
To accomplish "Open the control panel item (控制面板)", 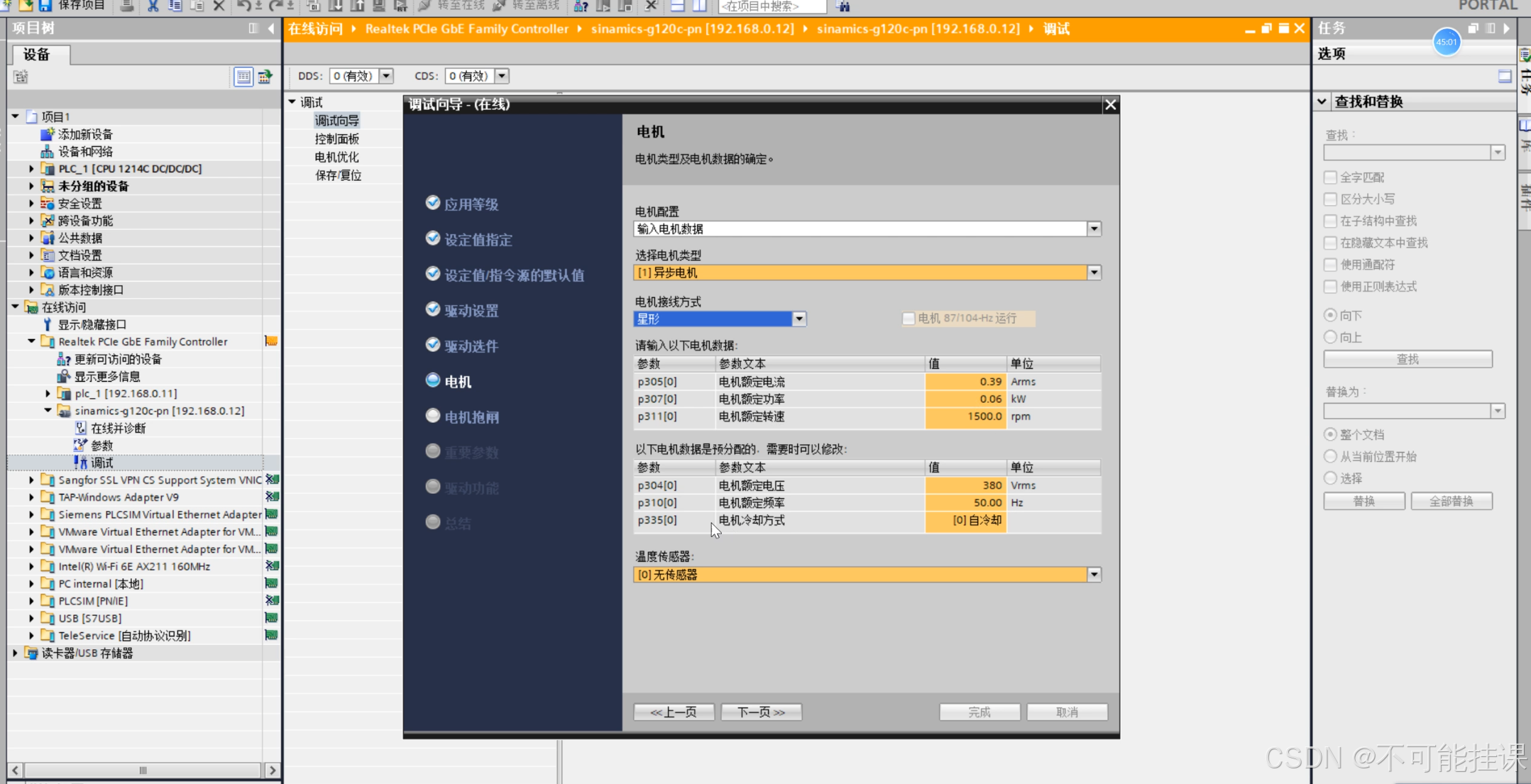I will [x=336, y=139].
